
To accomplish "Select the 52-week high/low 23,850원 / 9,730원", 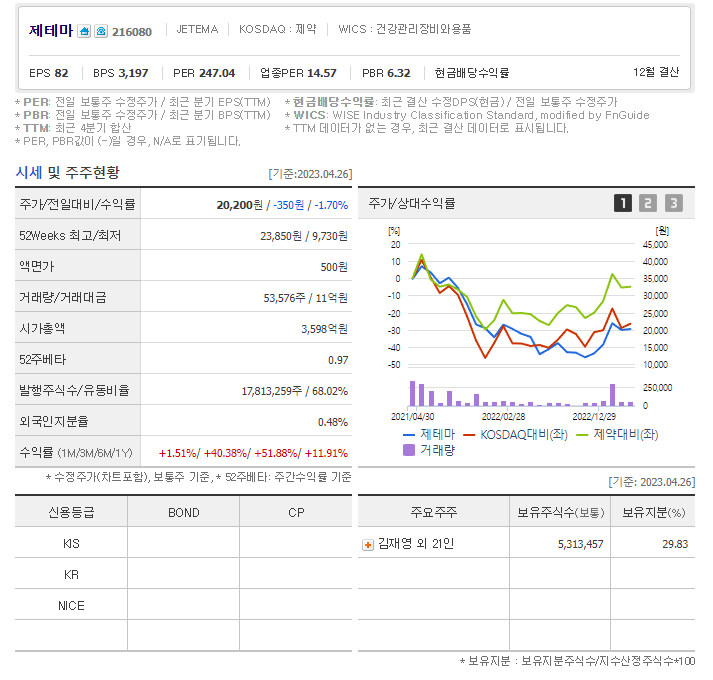I will (x=304, y=236).
